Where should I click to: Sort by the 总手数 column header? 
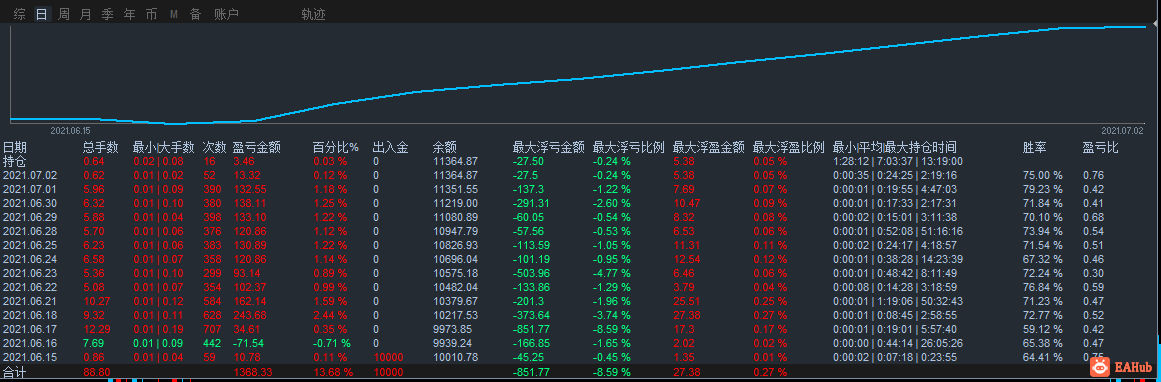pyautogui.click(x=101, y=147)
